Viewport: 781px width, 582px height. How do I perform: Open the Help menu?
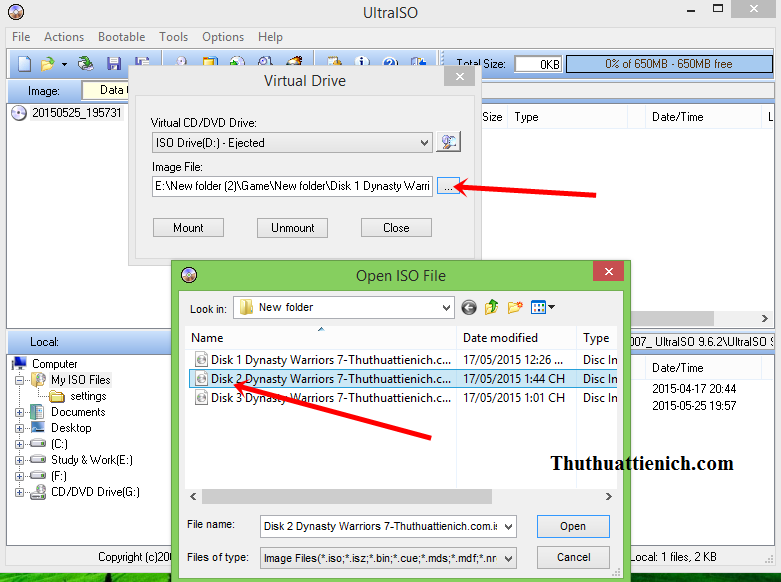[x=270, y=37]
